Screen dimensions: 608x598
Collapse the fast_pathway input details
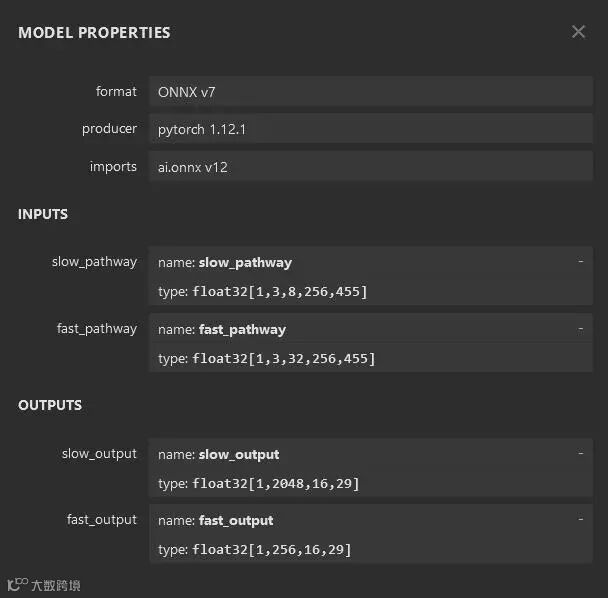580,328
